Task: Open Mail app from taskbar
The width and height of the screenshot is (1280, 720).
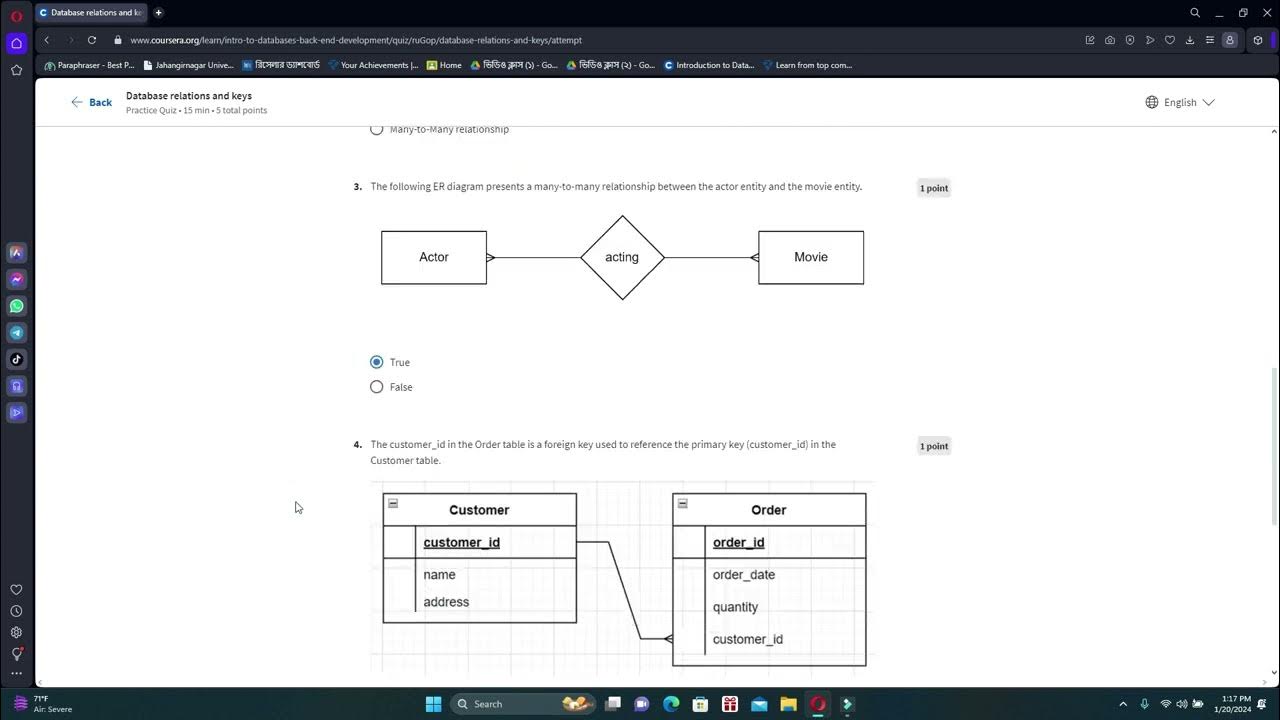Action: click(x=759, y=704)
